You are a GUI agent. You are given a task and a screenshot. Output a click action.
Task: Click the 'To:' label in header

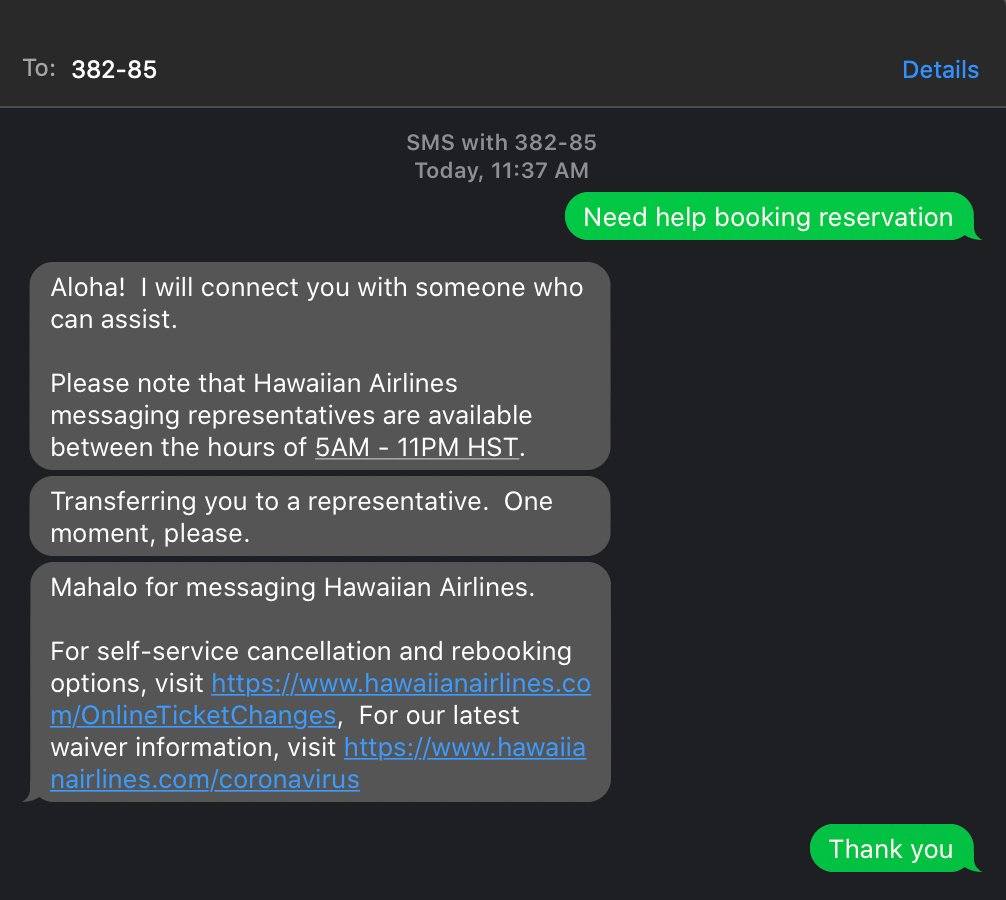coord(39,68)
